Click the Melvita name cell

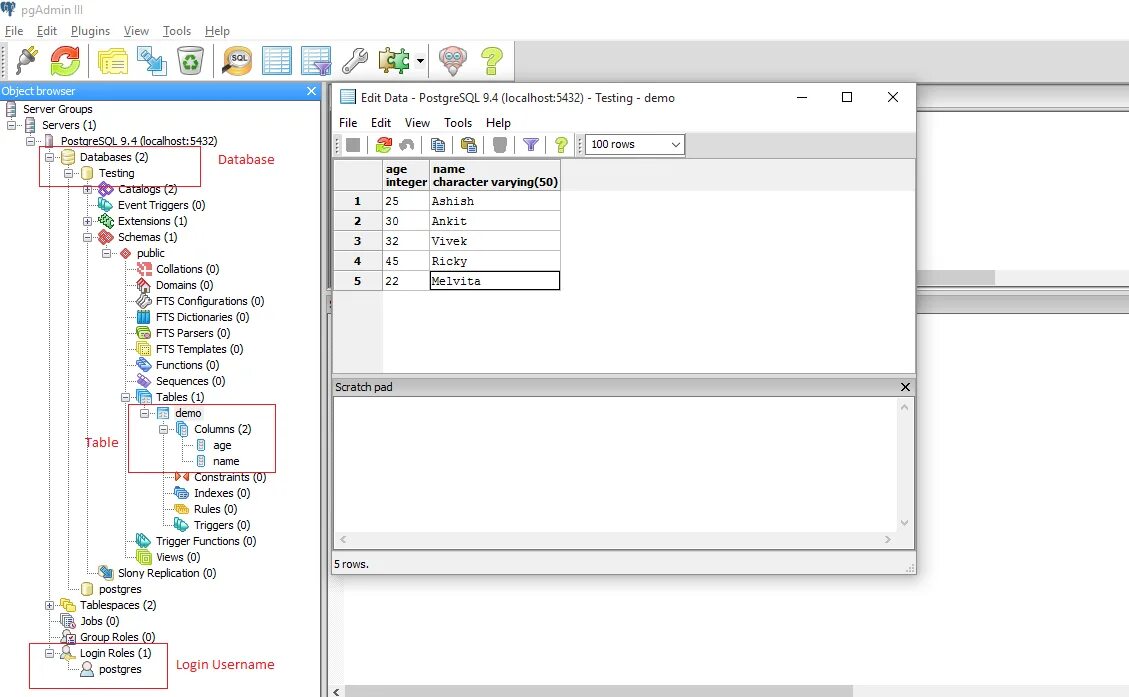(495, 281)
